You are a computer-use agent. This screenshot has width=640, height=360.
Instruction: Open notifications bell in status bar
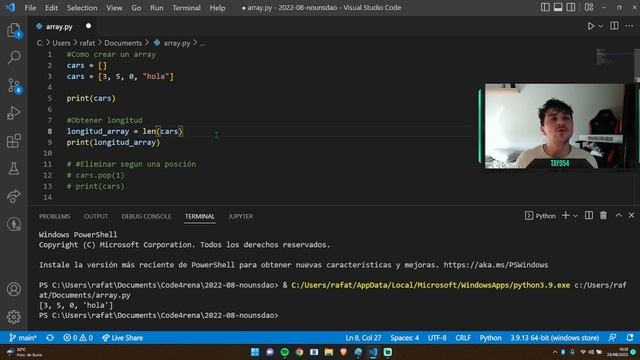(630, 338)
